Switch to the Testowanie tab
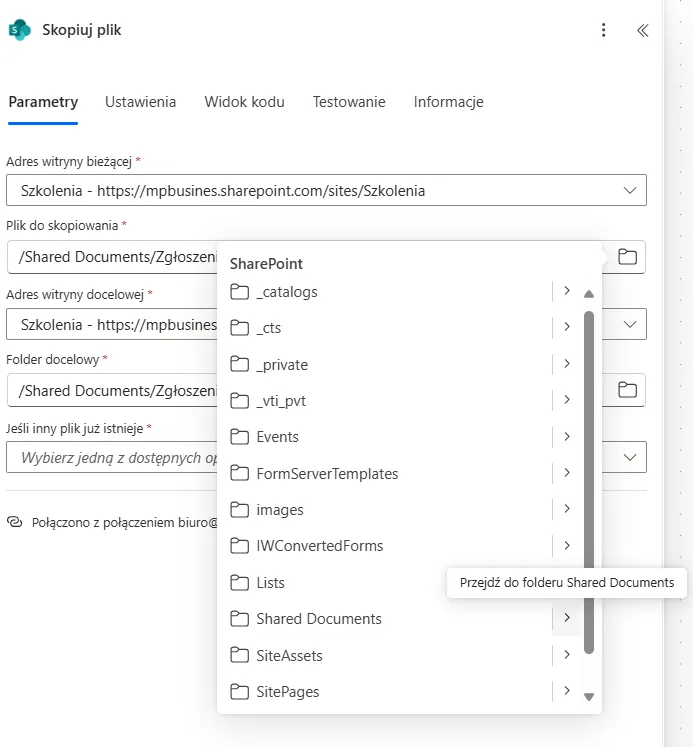The image size is (693, 747). click(x=349, y=102)
